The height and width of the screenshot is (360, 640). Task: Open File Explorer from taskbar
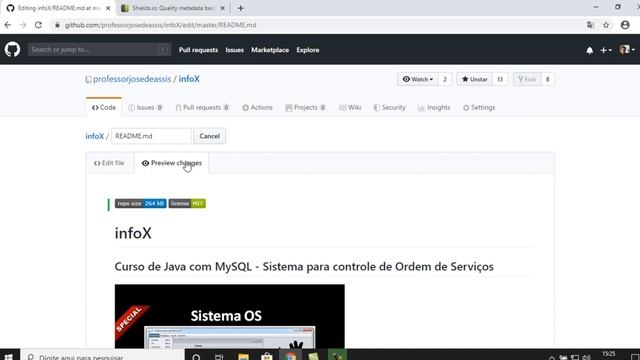(243, 357)
